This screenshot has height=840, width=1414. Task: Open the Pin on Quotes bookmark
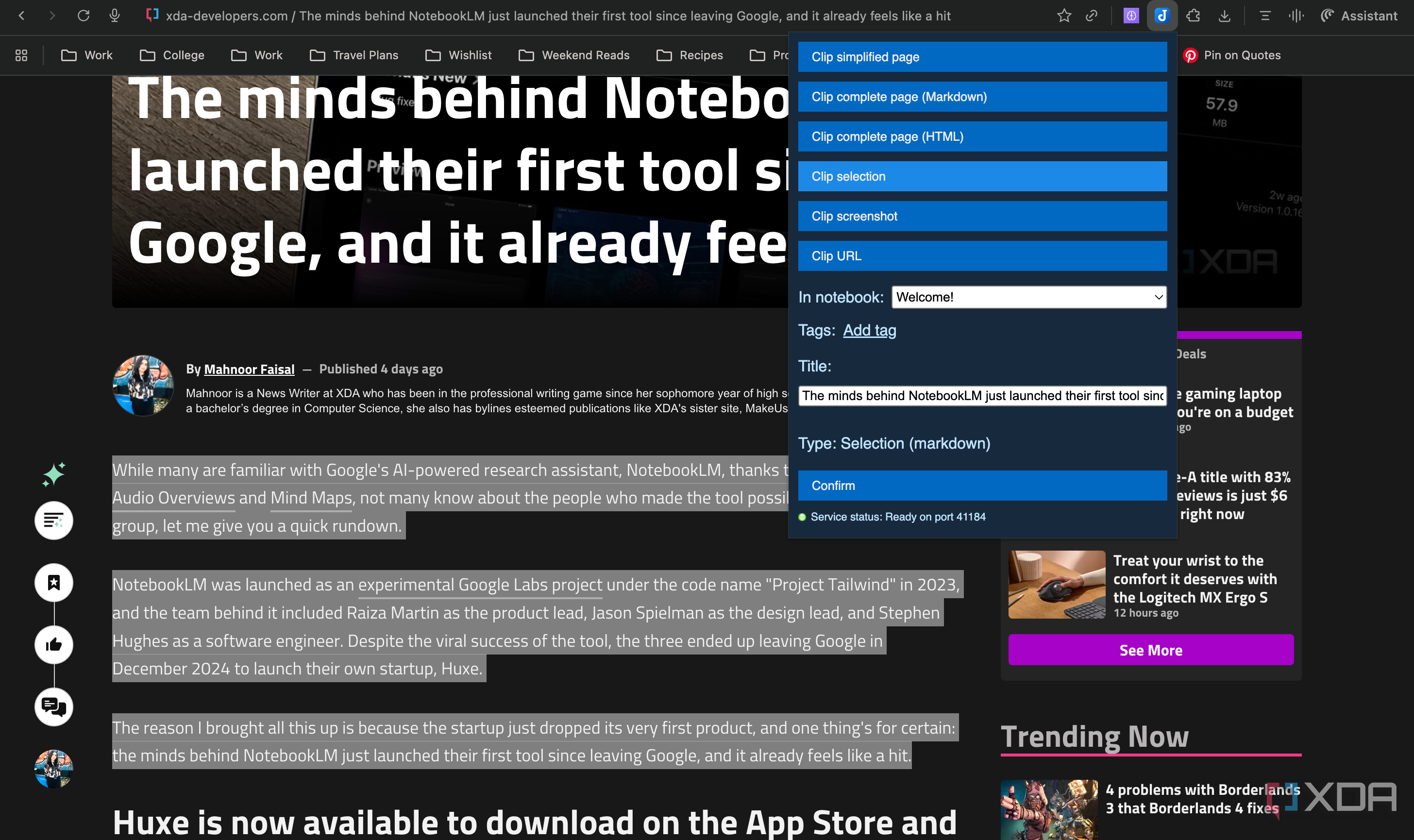pos(1232,55)
